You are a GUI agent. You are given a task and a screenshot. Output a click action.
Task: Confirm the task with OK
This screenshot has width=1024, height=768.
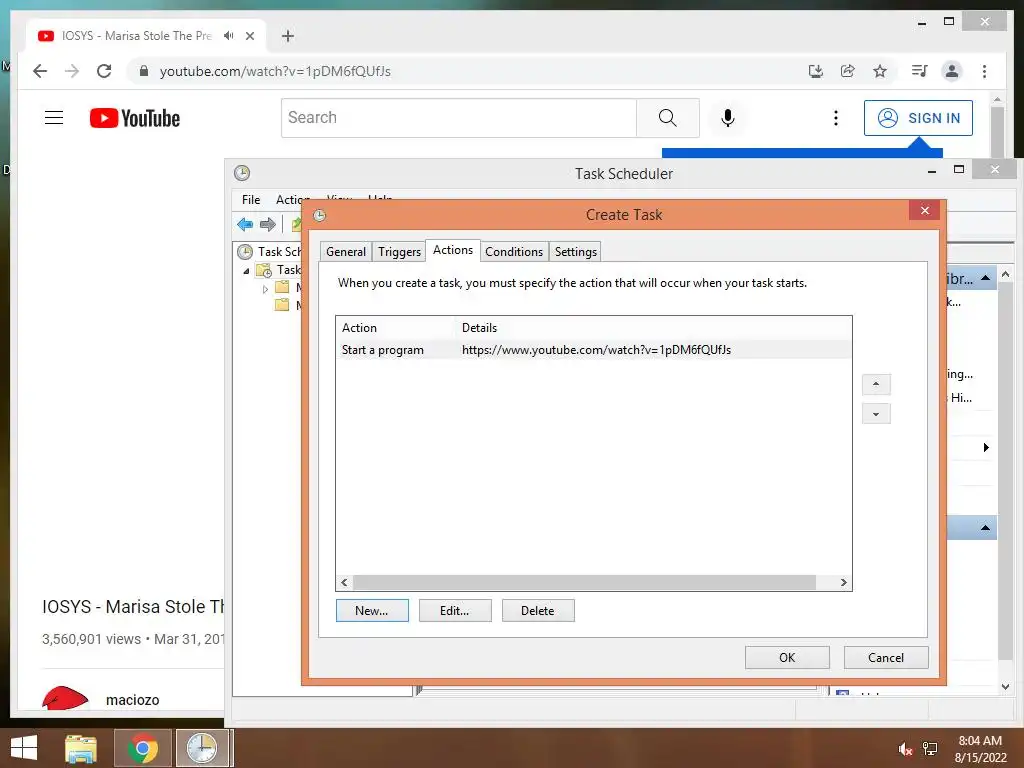click(788, 658)
